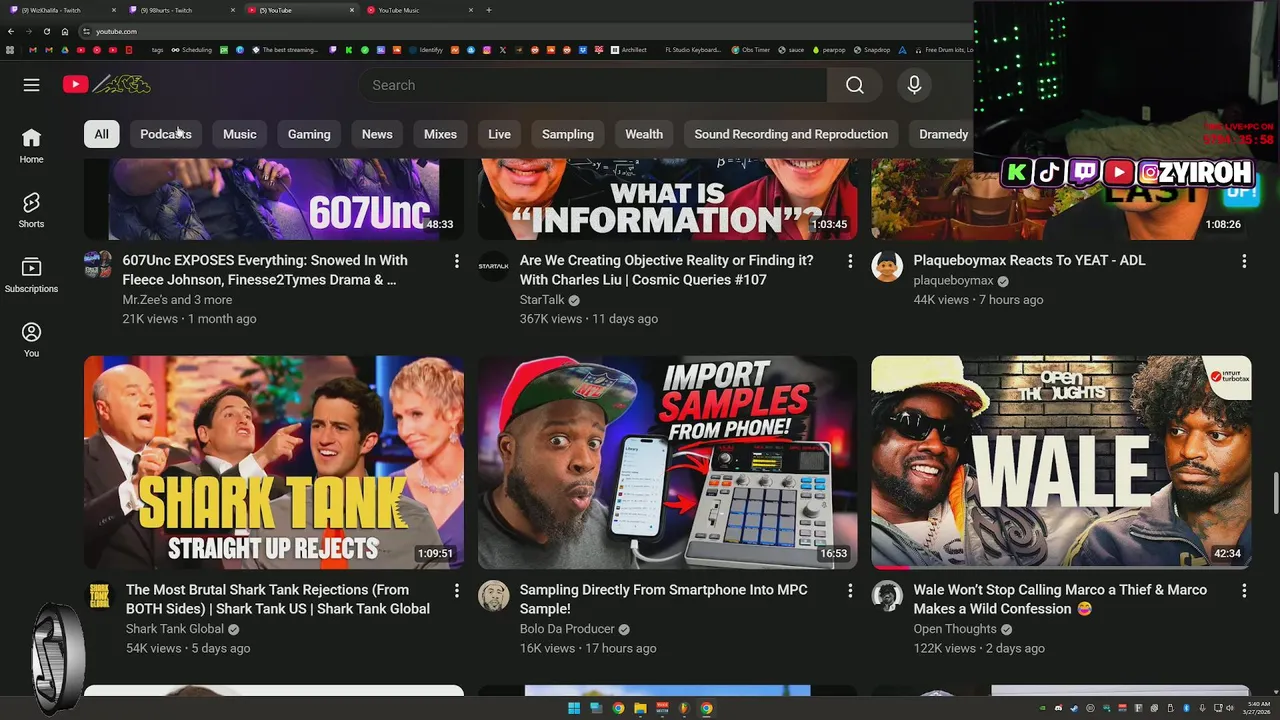Screen dimensions: 1280x720
Task: Open What Is Information video thumbnail
Action: (x=667, y=200)
